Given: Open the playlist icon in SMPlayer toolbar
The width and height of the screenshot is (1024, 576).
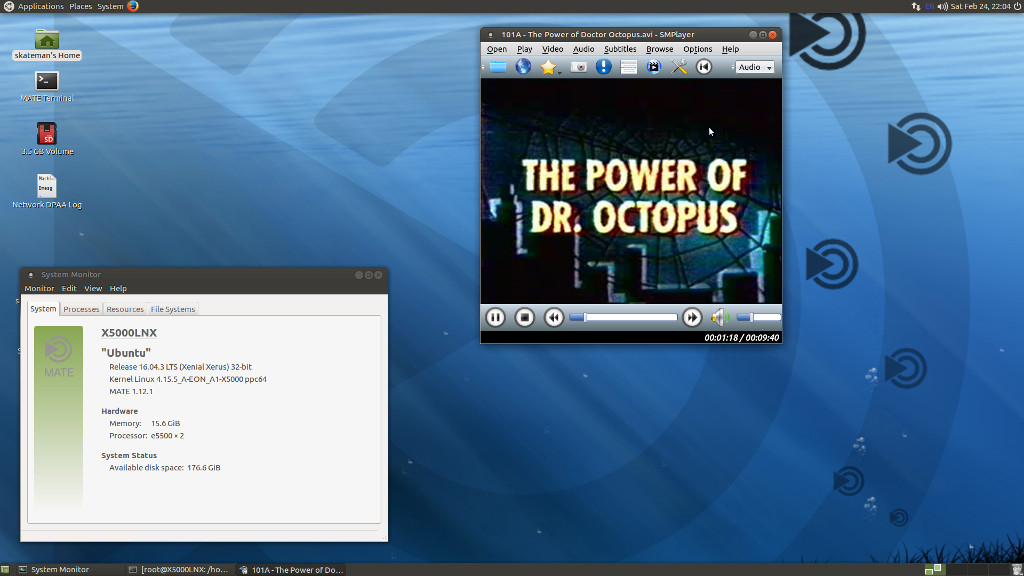Looking at the screenshot, I should [x=628, y=67].
